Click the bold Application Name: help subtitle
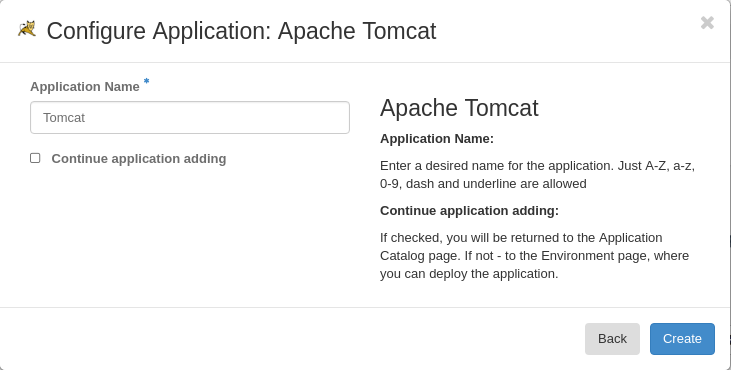Viewport: 731px width, 370px height. [x=437, y=139]
